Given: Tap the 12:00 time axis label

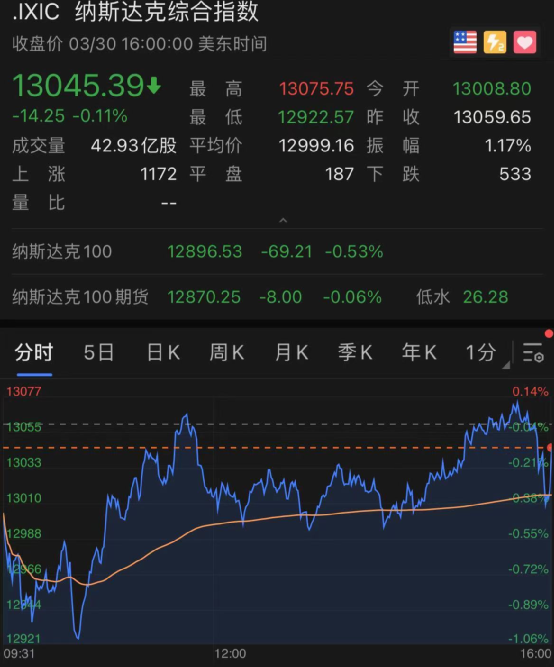Looking at the screenshot, I should coord(230,653).
